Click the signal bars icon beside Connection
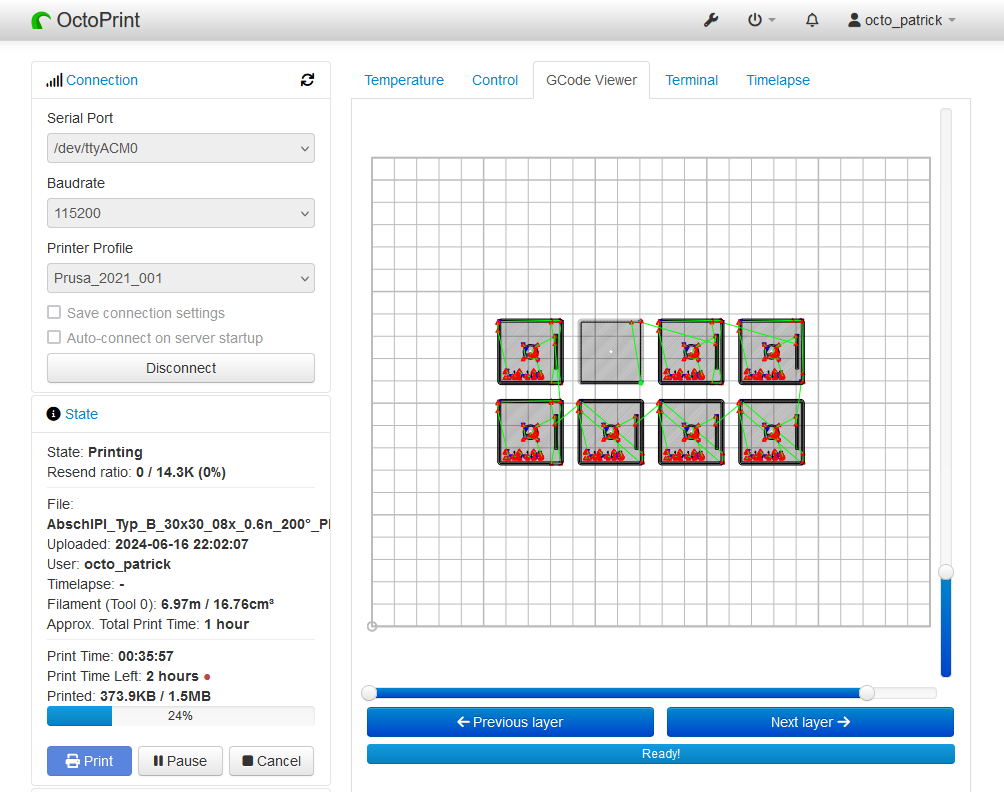The width and height of the screenshot is (1004, 792). [54, 80]
